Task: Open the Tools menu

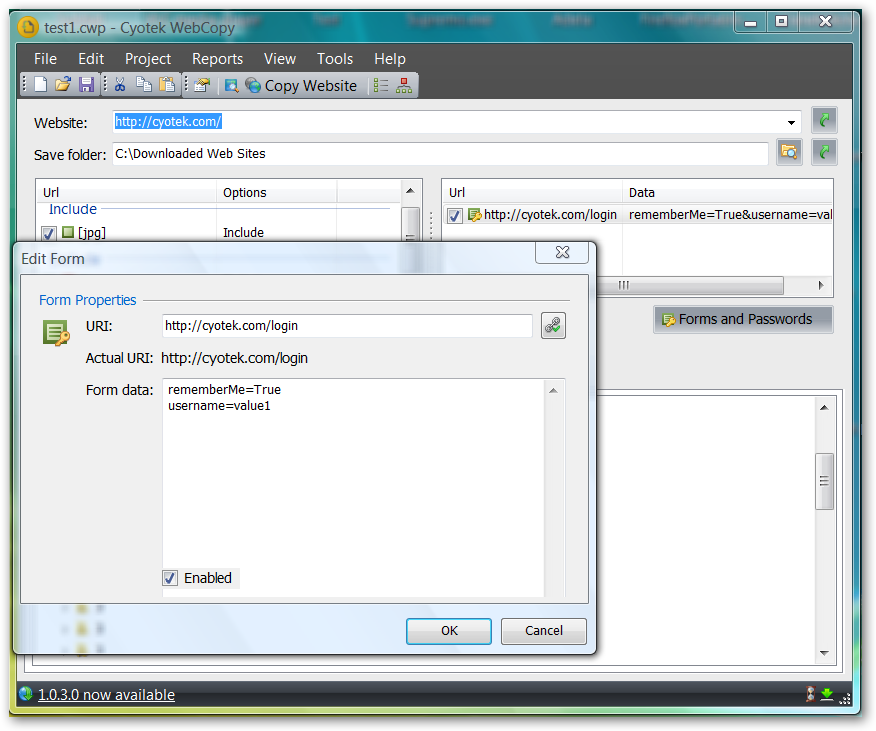Action: point(335,59)
